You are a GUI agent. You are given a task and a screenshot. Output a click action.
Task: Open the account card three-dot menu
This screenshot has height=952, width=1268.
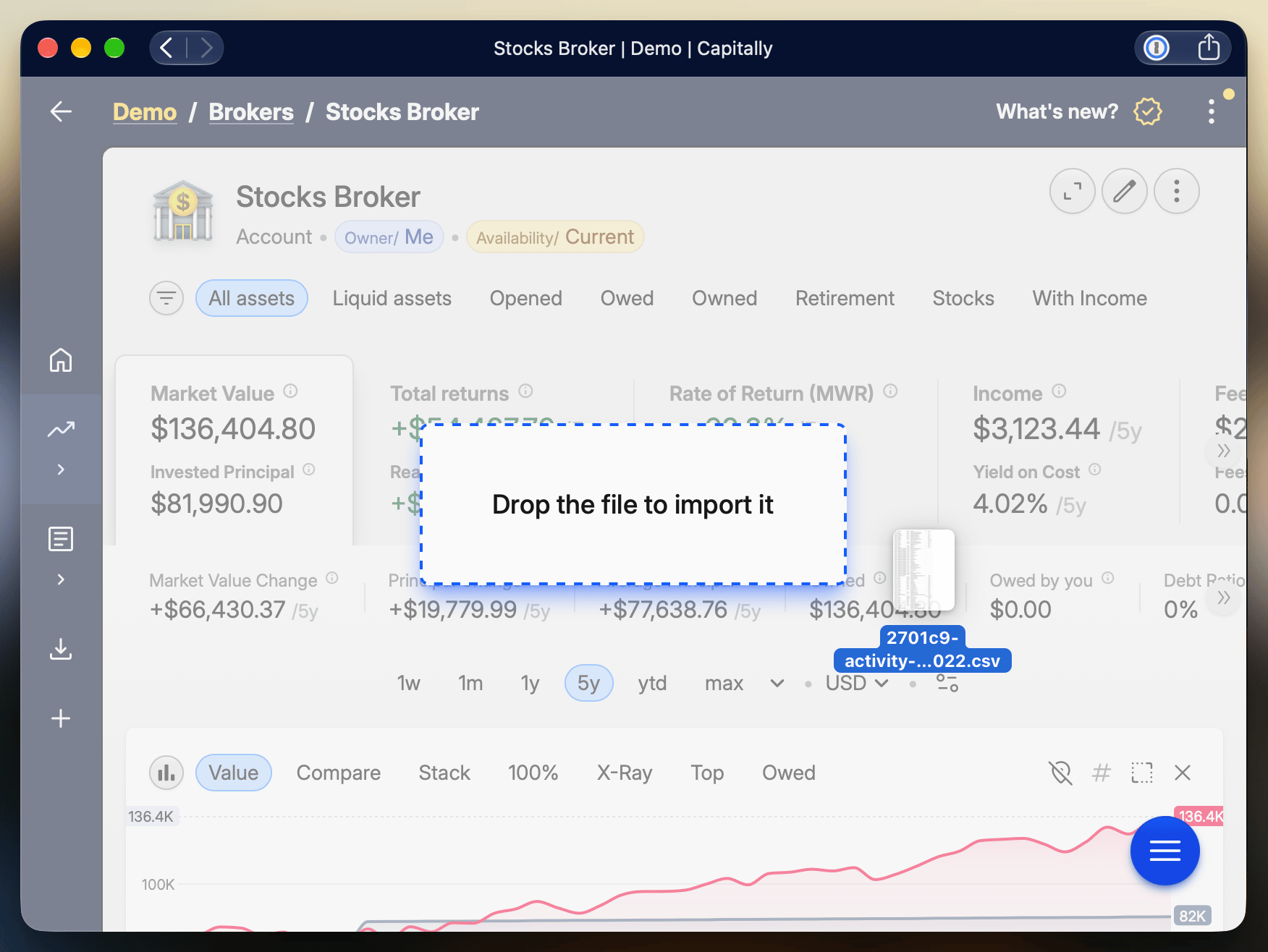pyautogui.click(x=1176, y=192)
